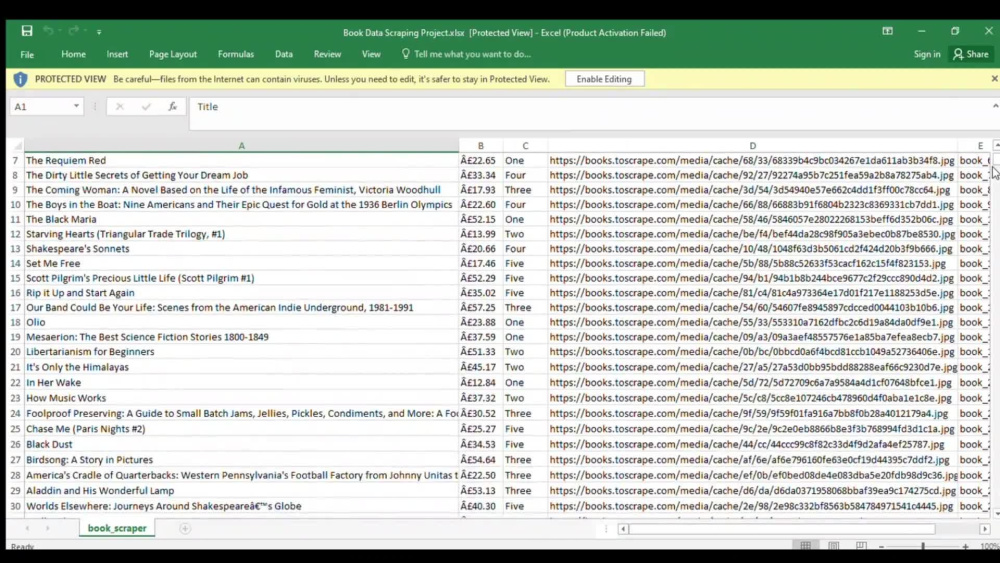1000x563 pixels.
Task: Click price cell Â£12.84
Action: pyautogui.click(x=481, y=383)
